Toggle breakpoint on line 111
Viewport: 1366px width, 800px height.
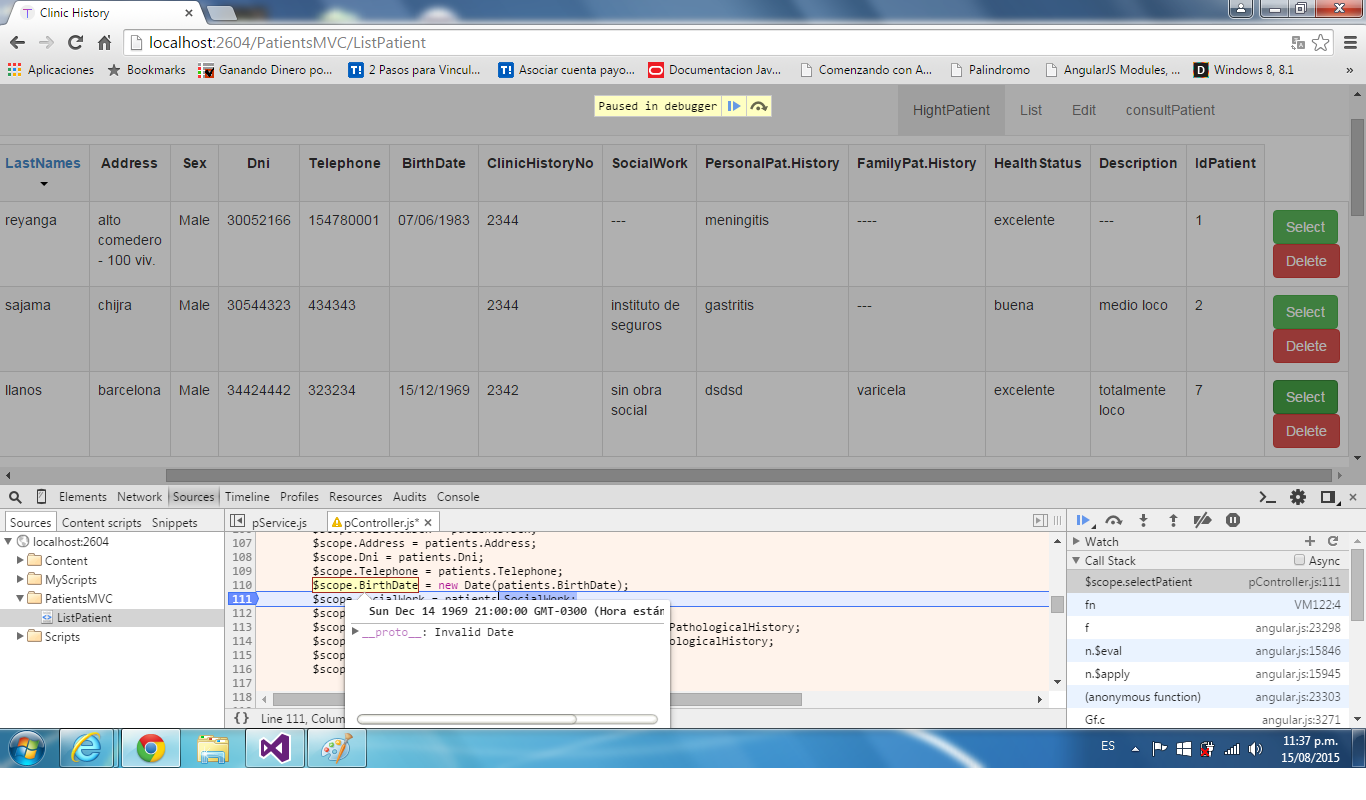[242, 599]
